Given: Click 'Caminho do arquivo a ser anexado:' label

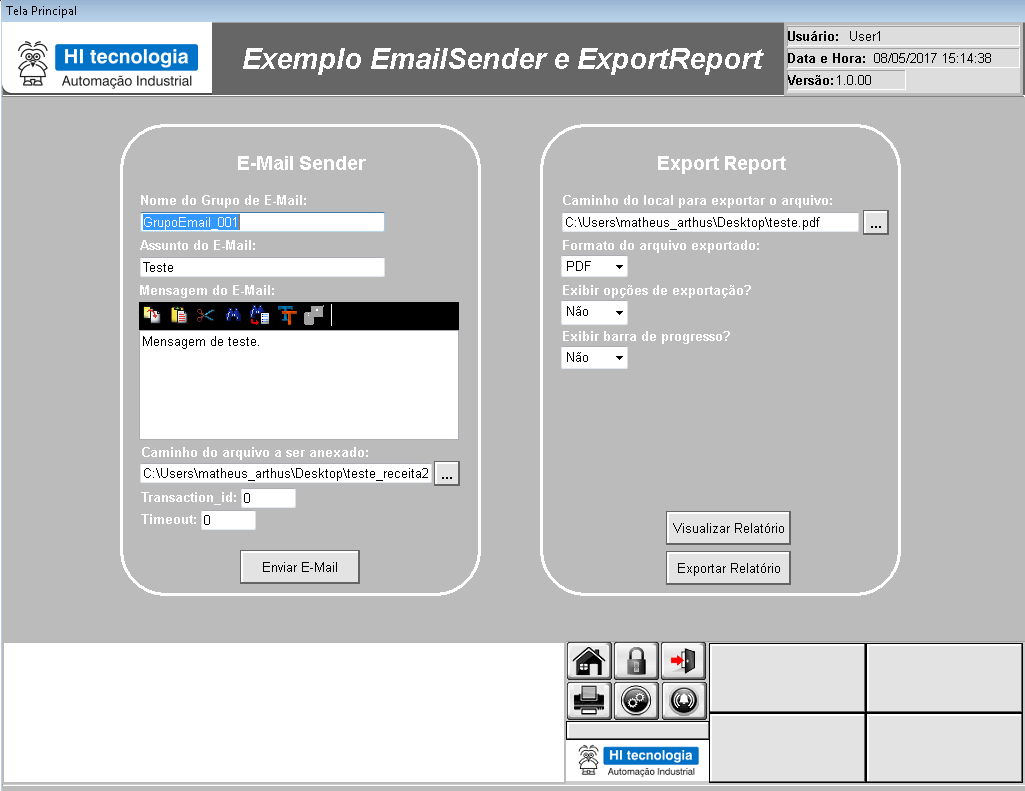Looking at the screenshot, I should [x=255, y=452].
